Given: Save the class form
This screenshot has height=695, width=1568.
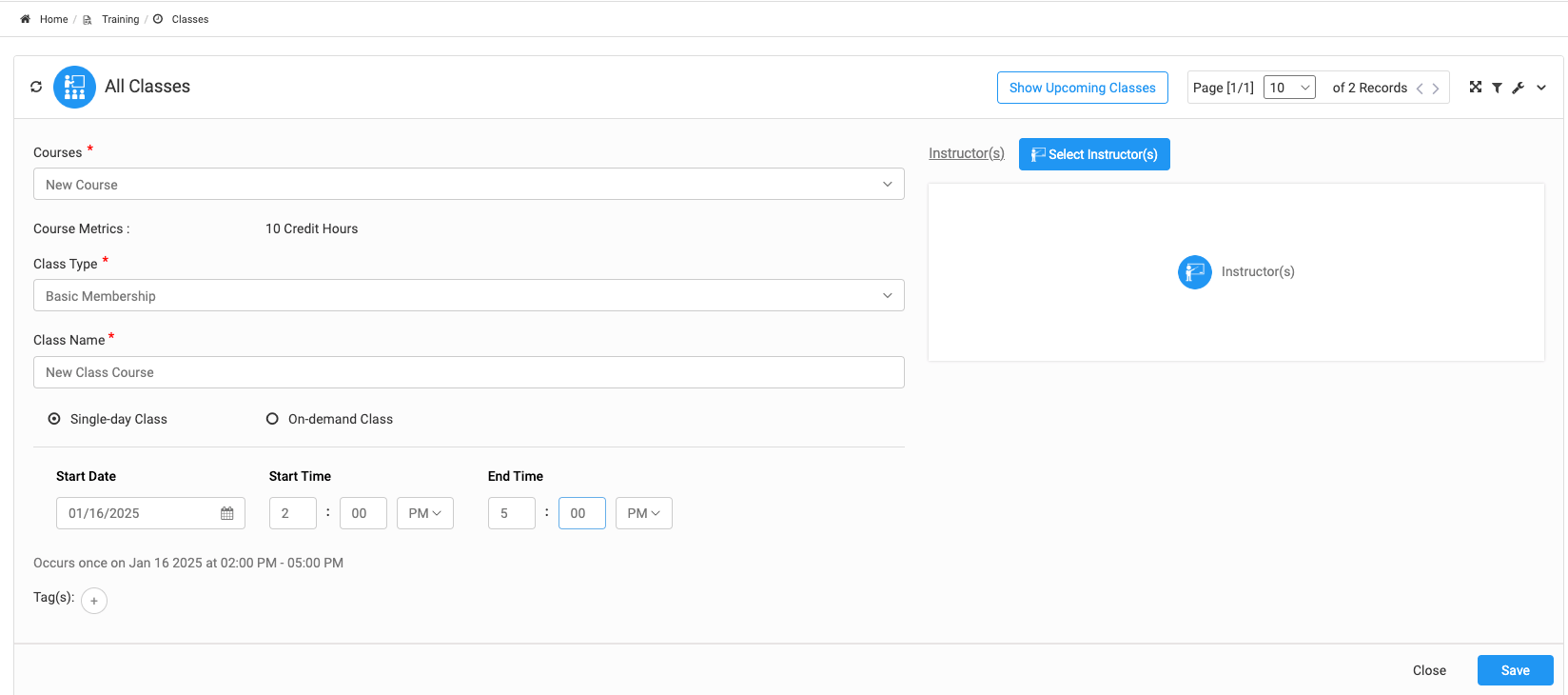Looking at the screenshot, I should click(x=1516, y=670).
